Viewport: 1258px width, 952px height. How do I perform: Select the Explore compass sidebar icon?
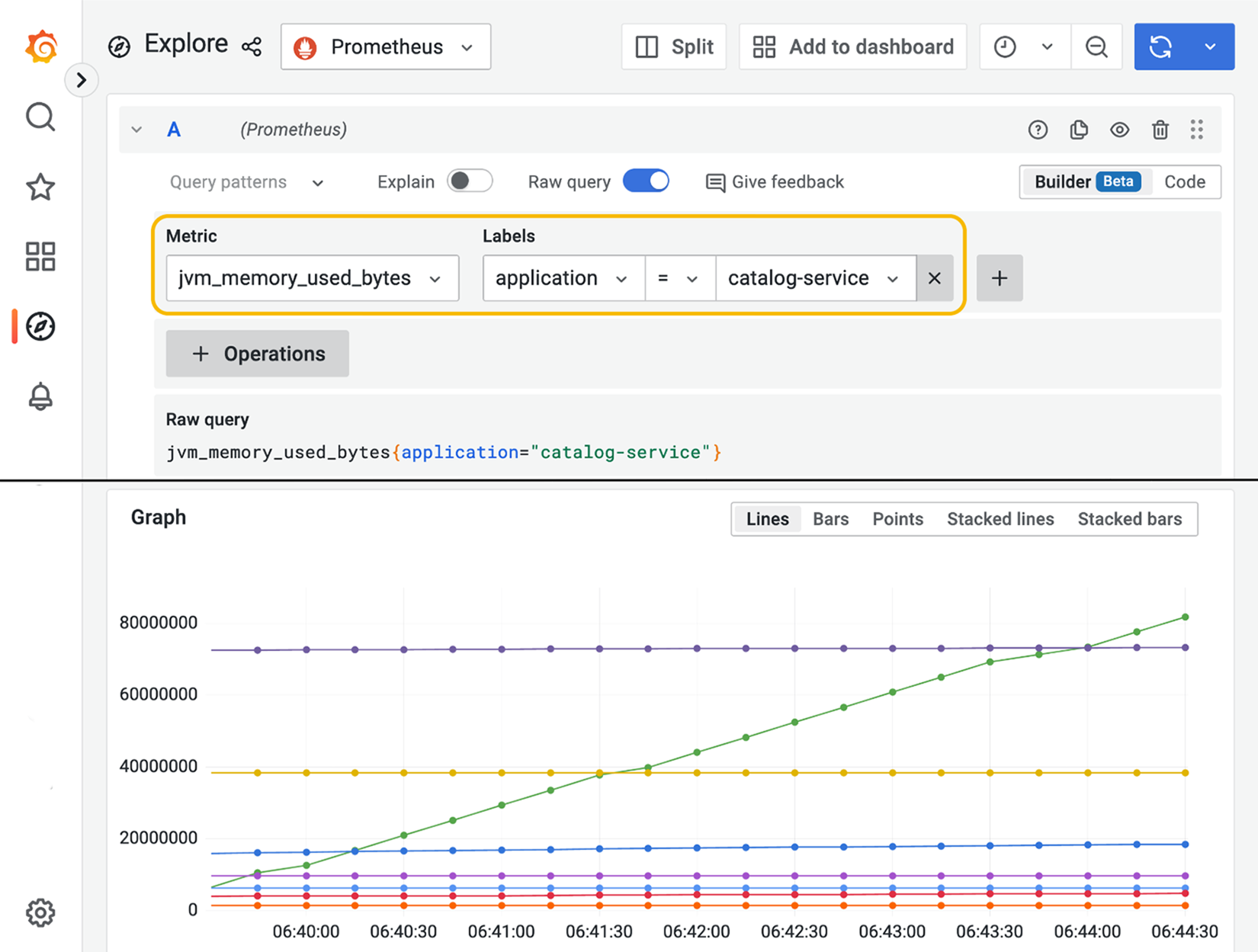tap(40, 326)
